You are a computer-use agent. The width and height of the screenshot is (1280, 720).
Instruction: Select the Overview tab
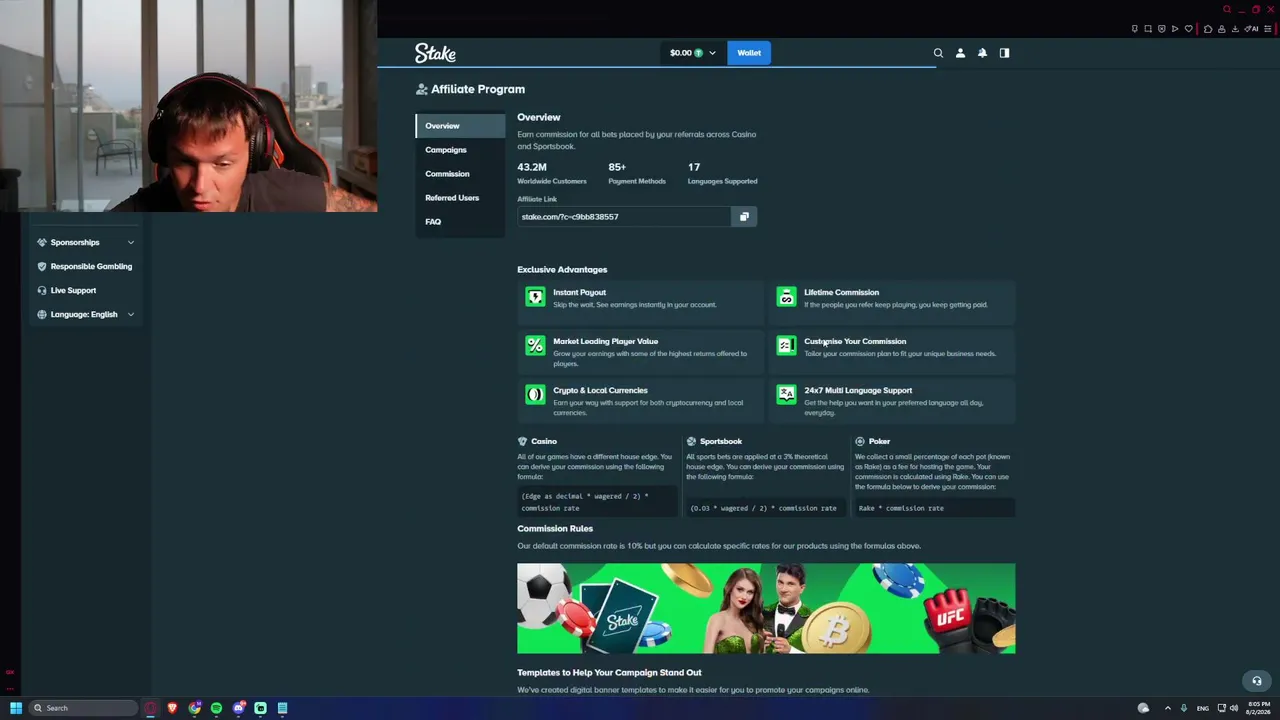pyautogui.click(x=460, y=126)
